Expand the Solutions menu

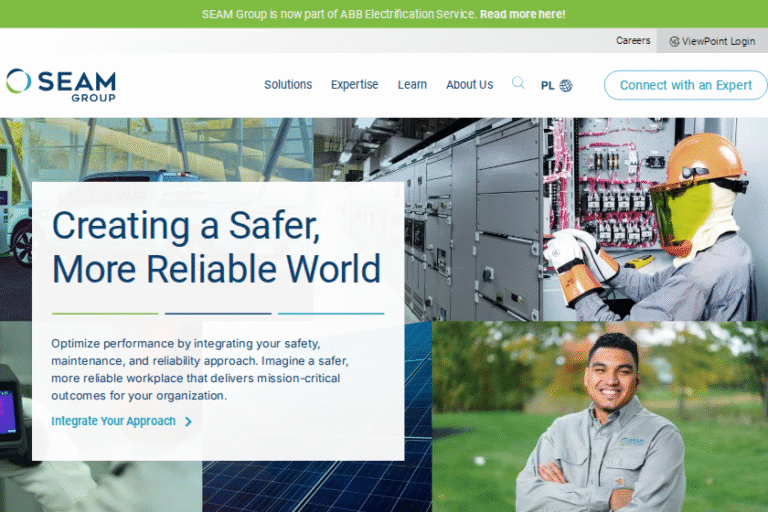pos(288,85)
